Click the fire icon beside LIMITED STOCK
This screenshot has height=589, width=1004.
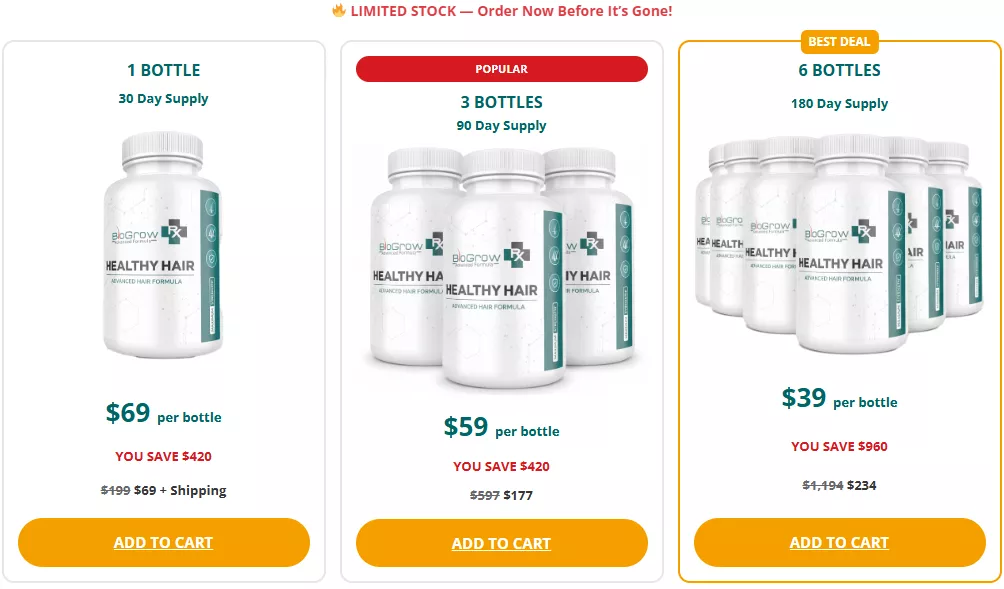tap(339, 11)
